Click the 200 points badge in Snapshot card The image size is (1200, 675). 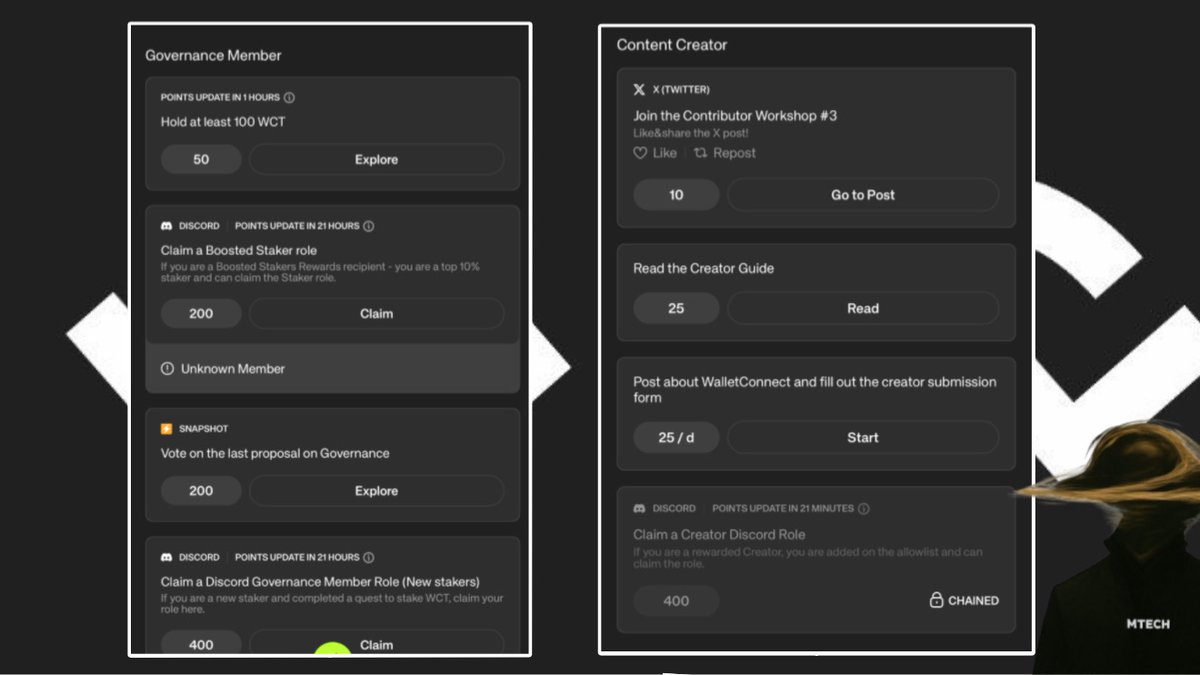201,491
